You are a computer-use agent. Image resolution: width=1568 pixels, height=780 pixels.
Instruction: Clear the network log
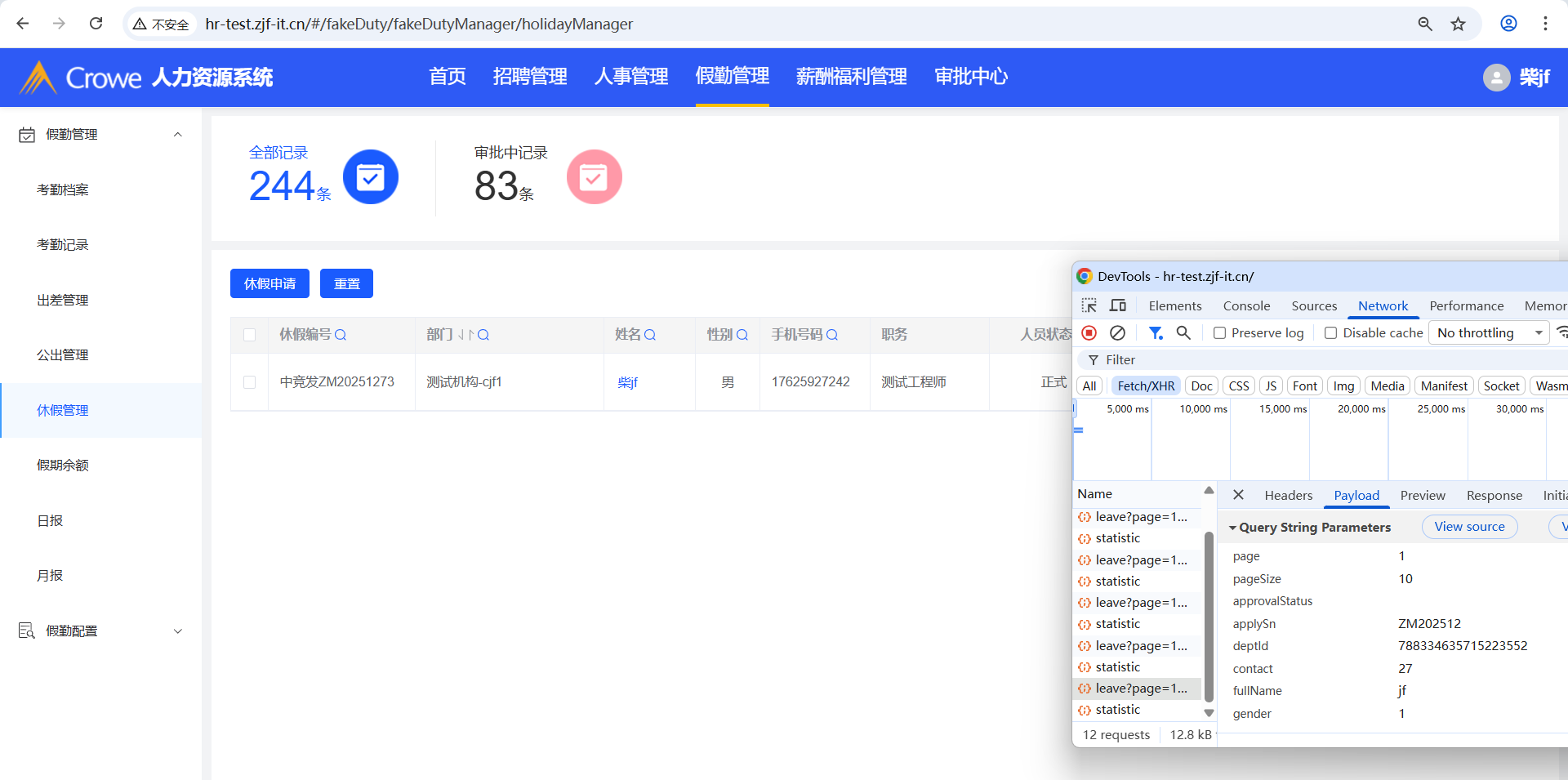click(x=1117, y=332)
